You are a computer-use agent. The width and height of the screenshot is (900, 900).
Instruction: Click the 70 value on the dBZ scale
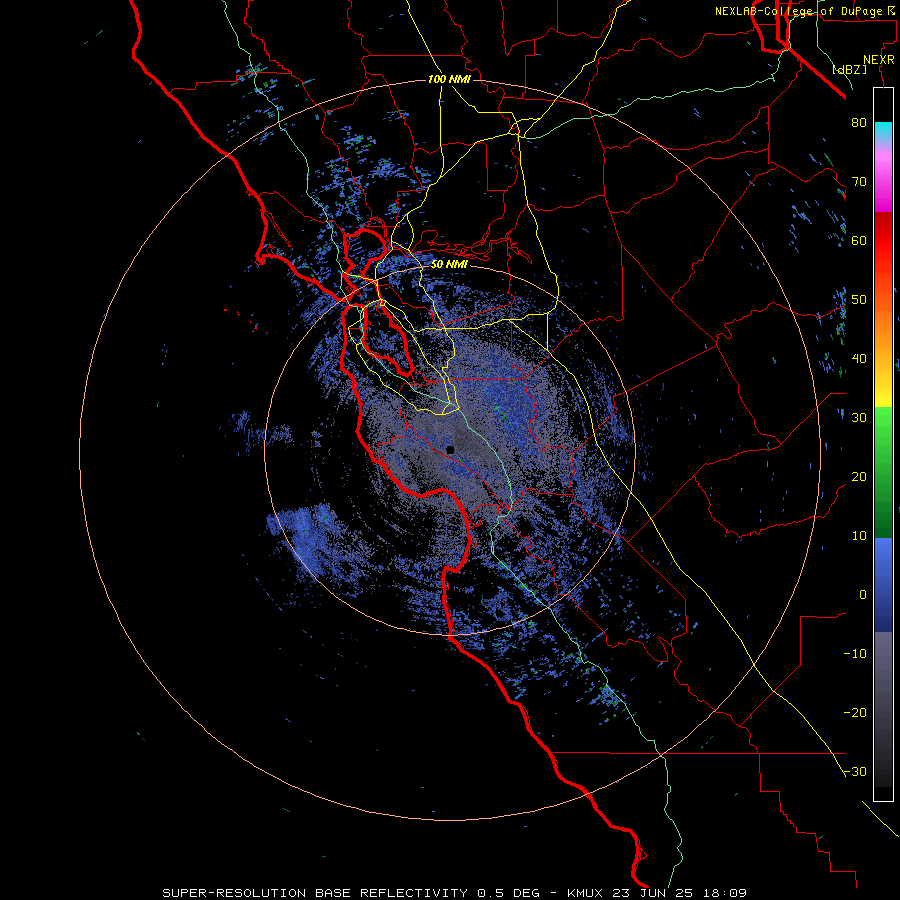859,182
